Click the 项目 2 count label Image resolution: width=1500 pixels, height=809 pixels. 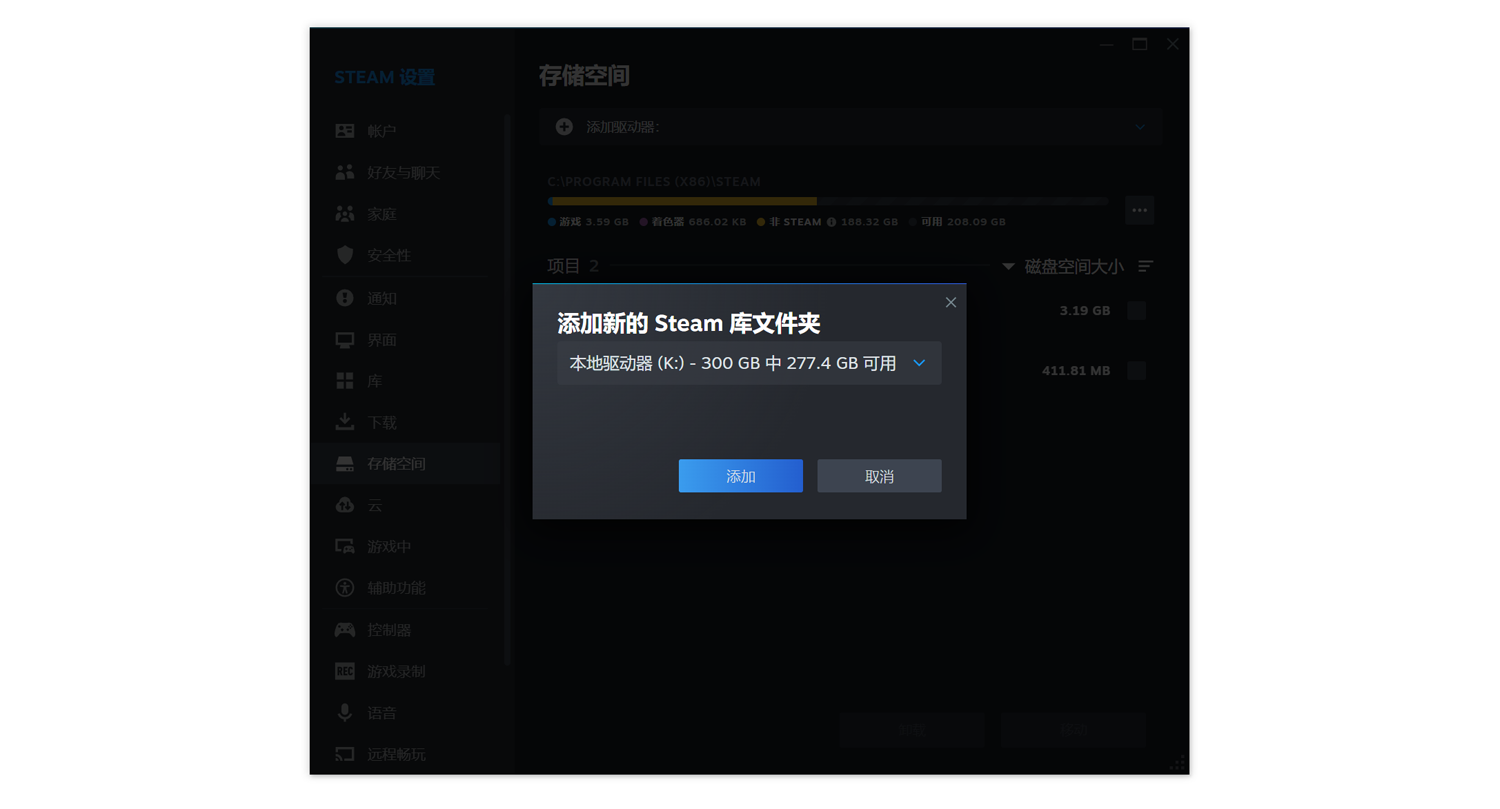(573, 266)
